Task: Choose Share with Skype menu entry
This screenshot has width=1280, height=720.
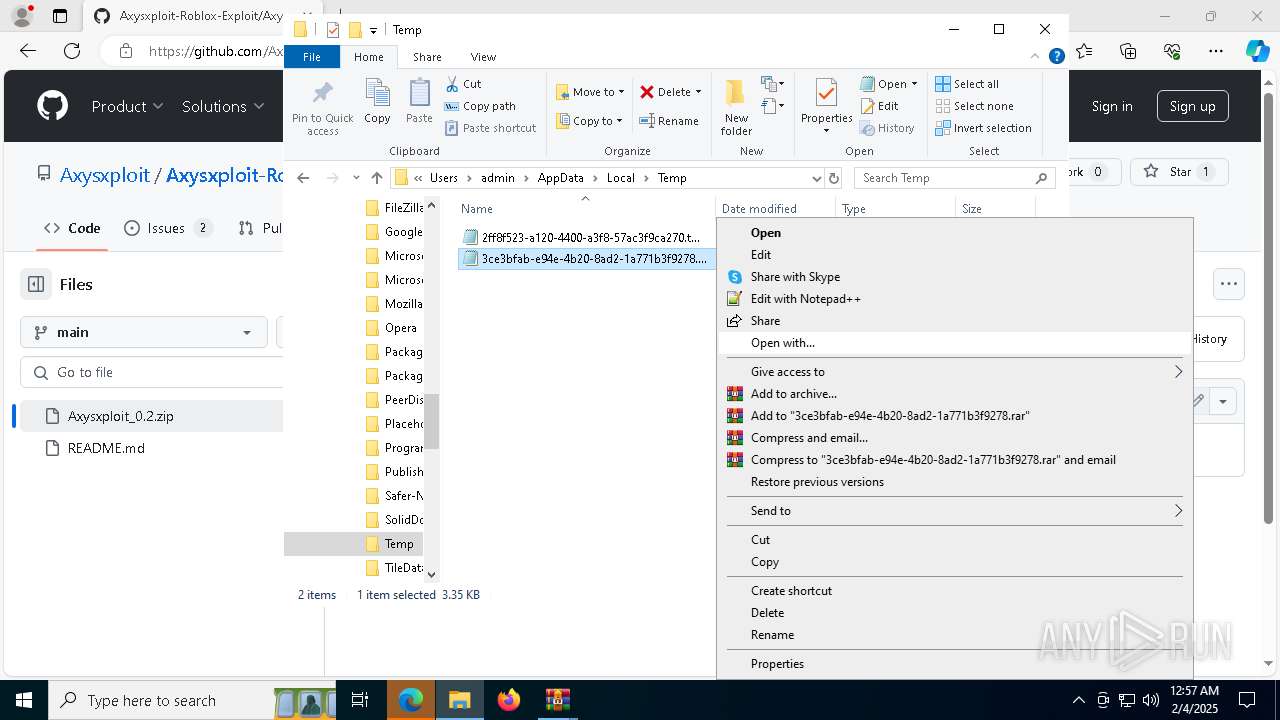Action: pyautogui.click(x=955, y=277)
